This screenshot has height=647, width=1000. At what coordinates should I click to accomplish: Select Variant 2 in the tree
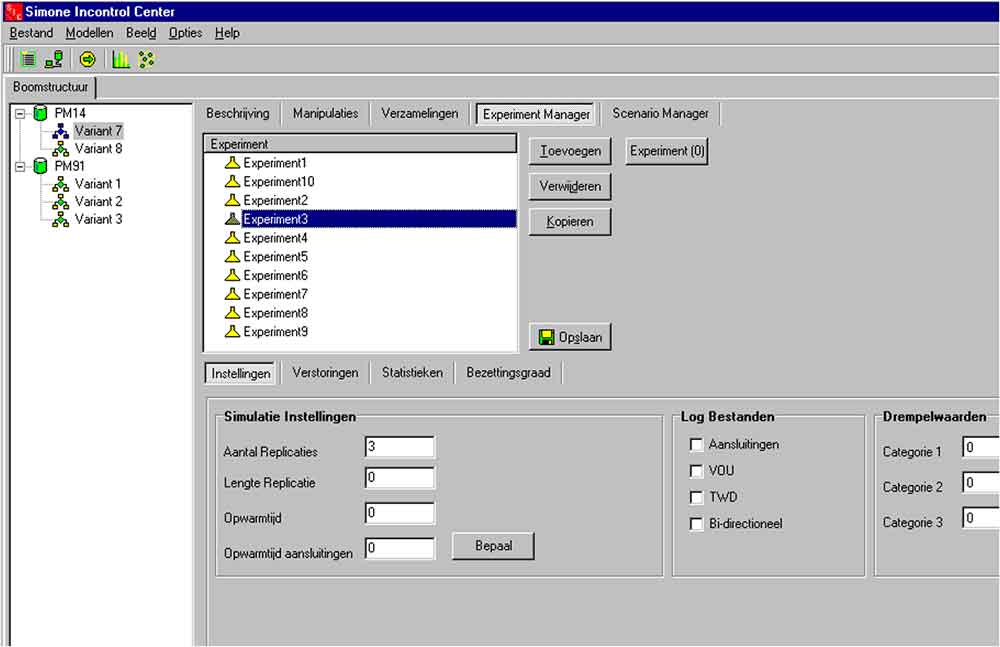point(98,202)
